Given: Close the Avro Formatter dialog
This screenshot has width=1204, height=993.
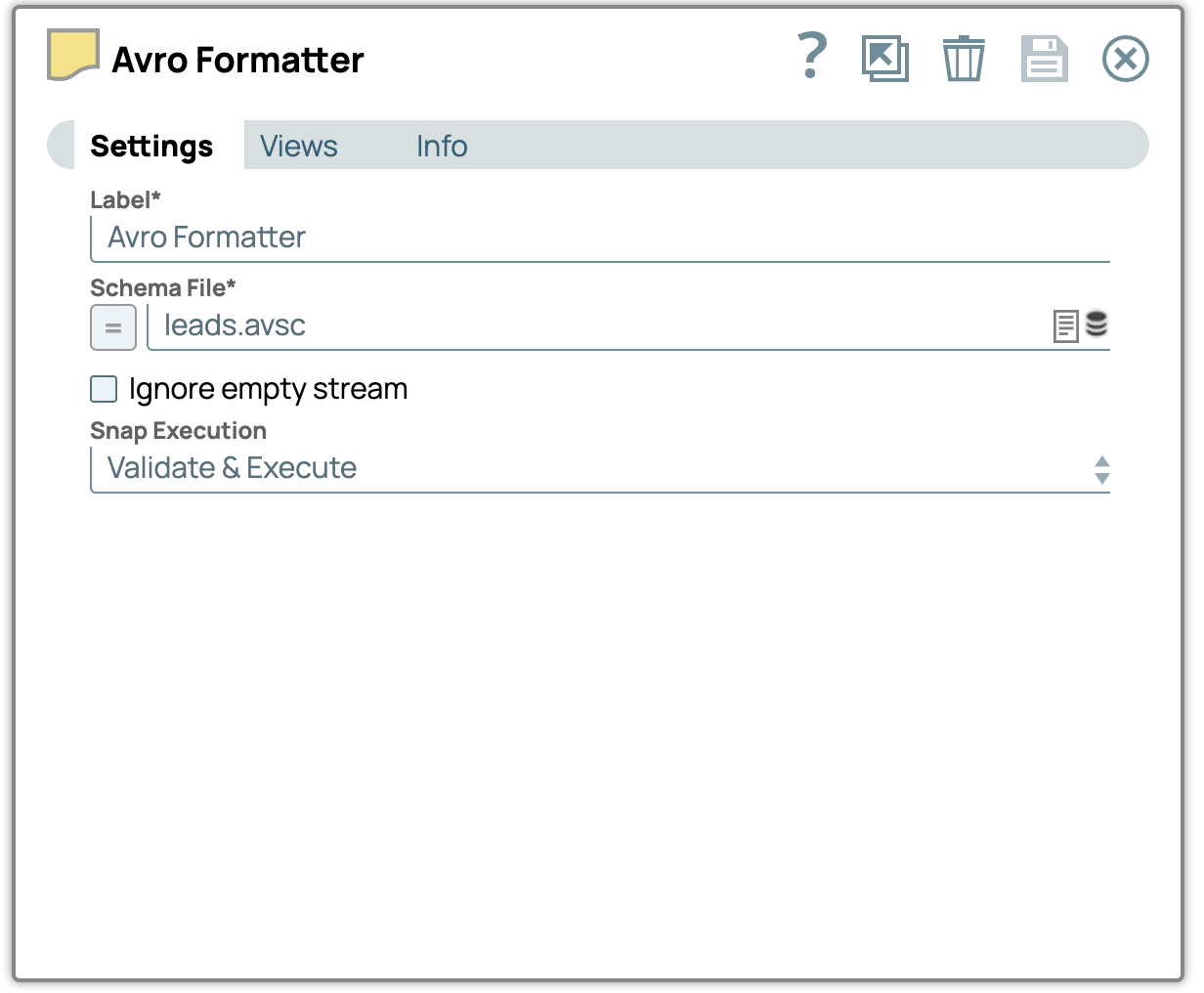Looking at the screenshot, I should coord(1125,59).
